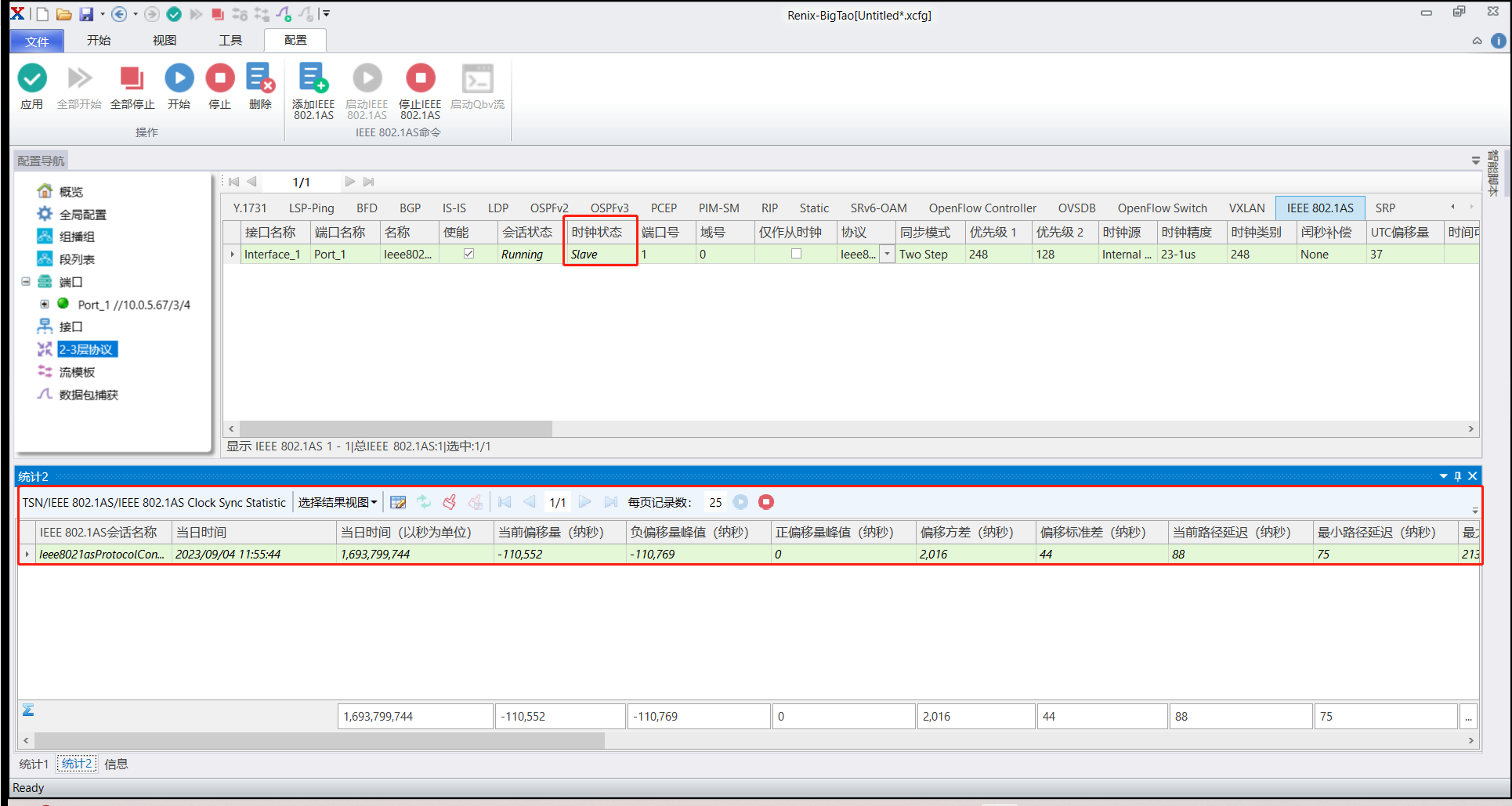Select the SRP protocol tab

pyautogui.click(x=1385, y=208)
